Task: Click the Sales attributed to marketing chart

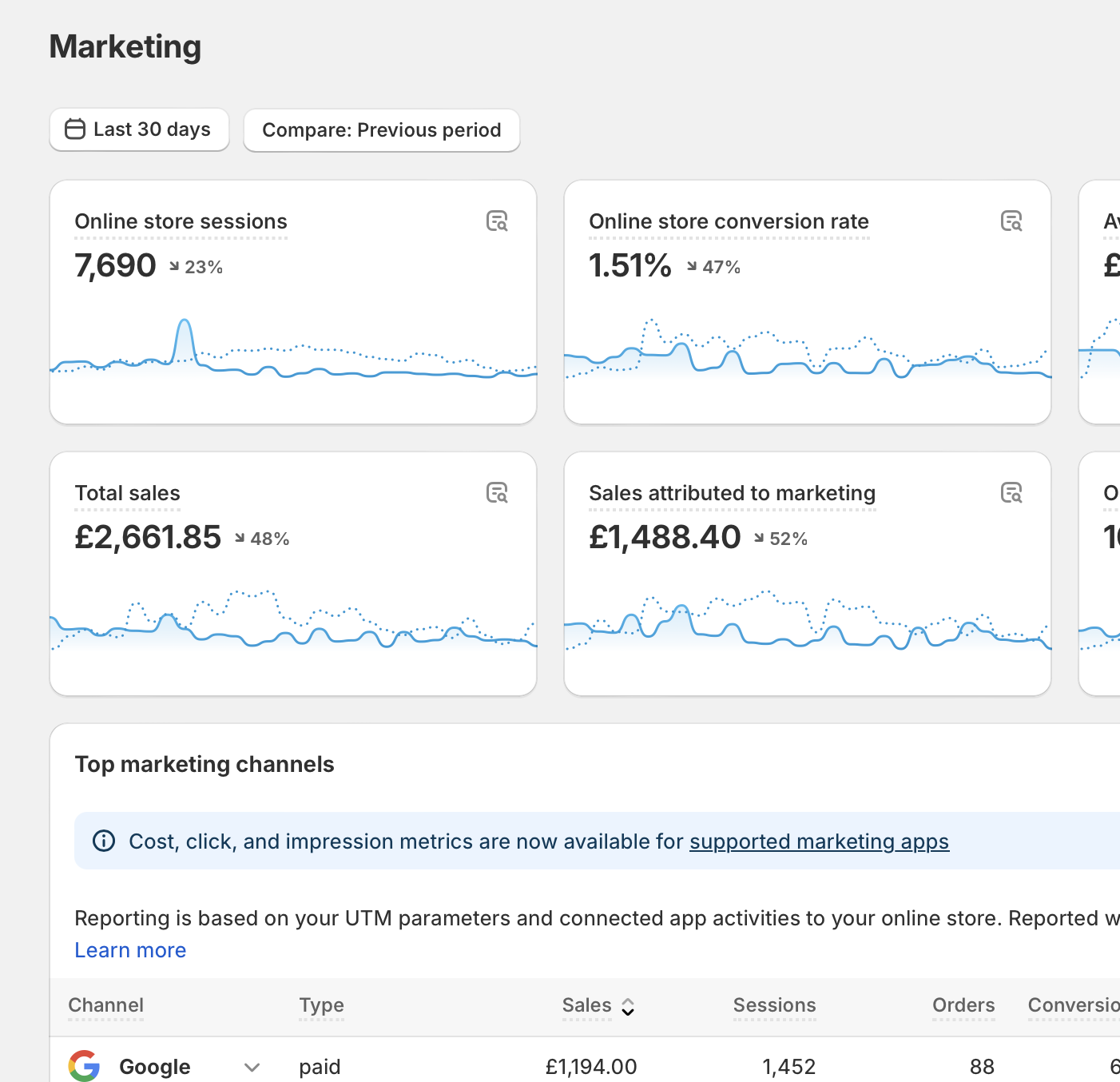Action: [808, 622]
